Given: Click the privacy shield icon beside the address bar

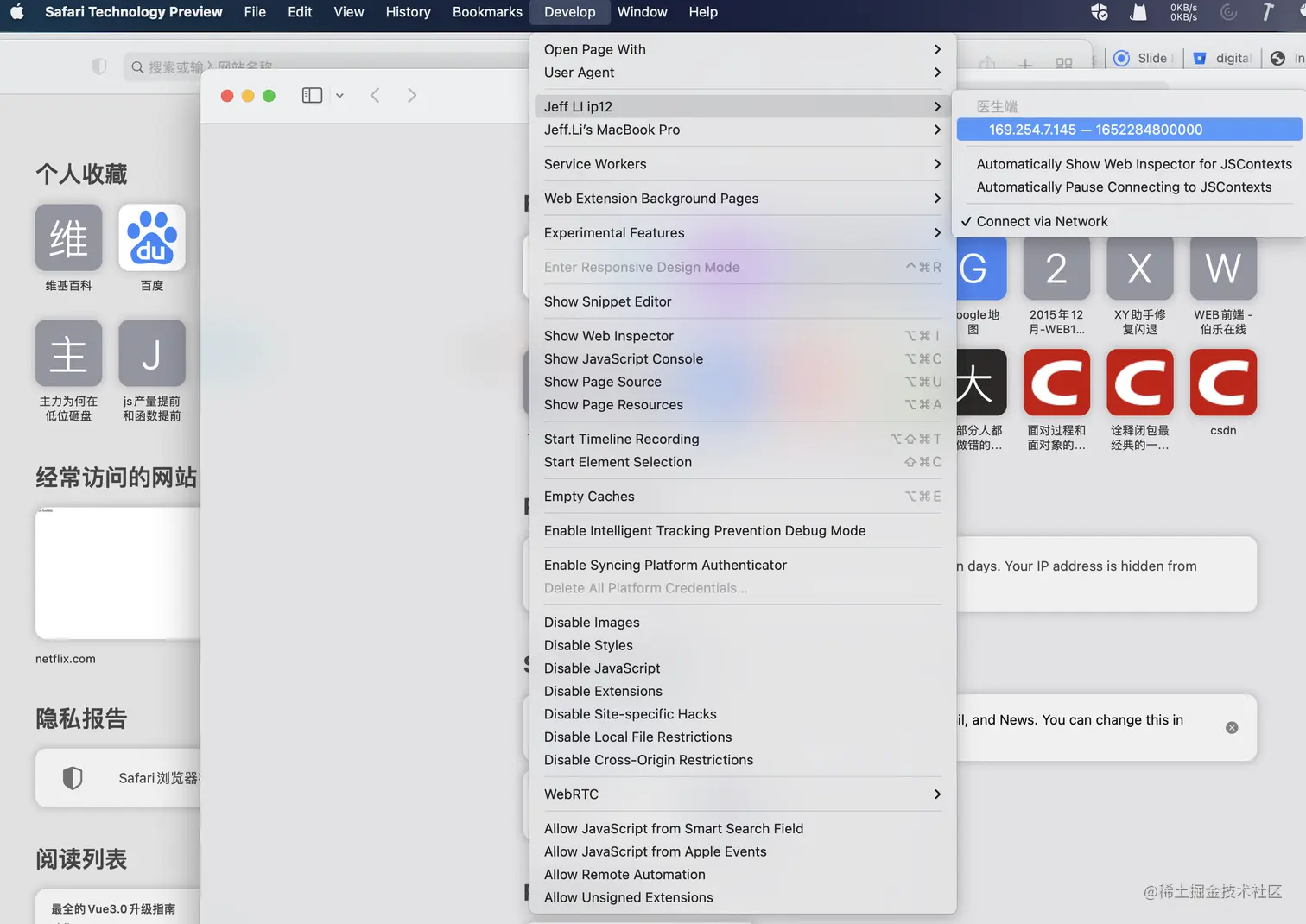Looking at the screenshot, I should click(99, 66).
